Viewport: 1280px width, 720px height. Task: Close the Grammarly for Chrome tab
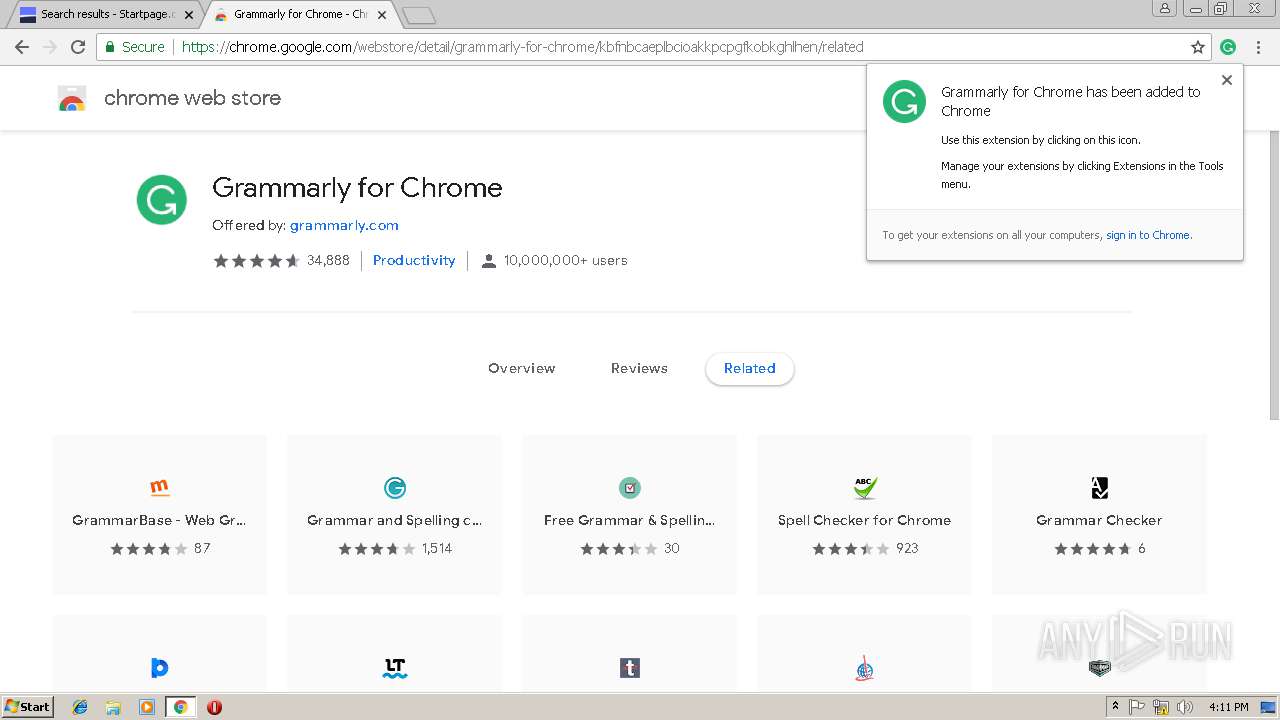pos(382,15)
